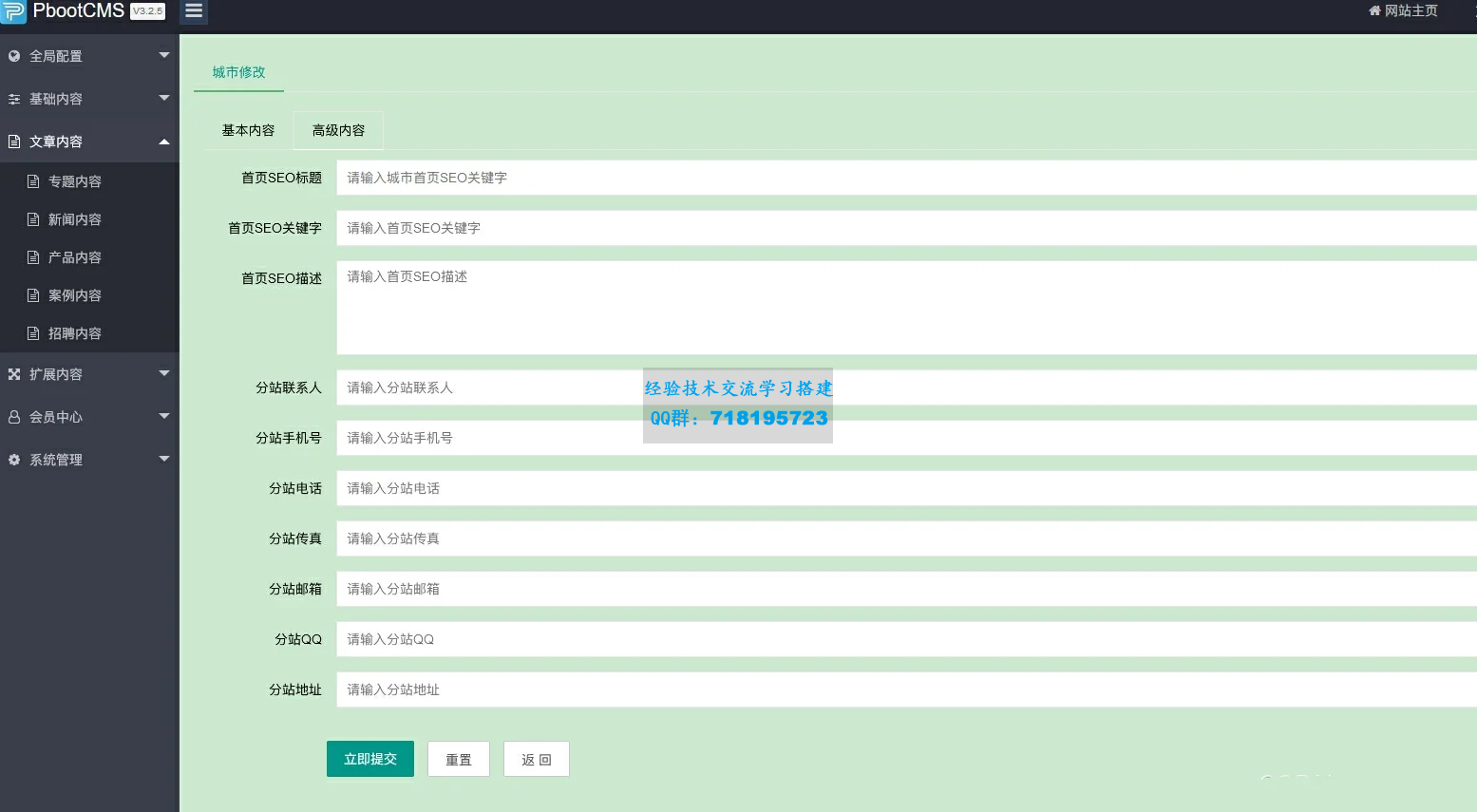Screen dimensions: 1477x812
Task: Expand the 扩展内容 menu arrow
Action: (x=164, y=373)
